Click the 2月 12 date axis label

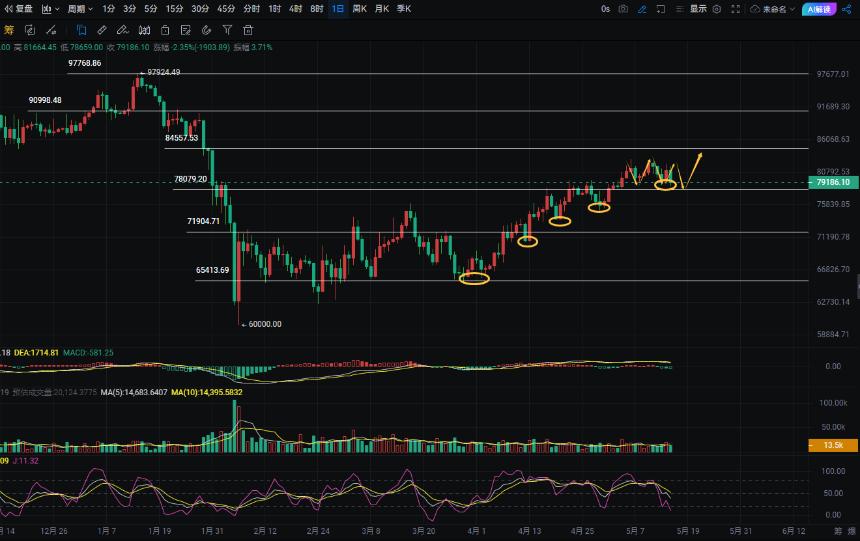265,531
